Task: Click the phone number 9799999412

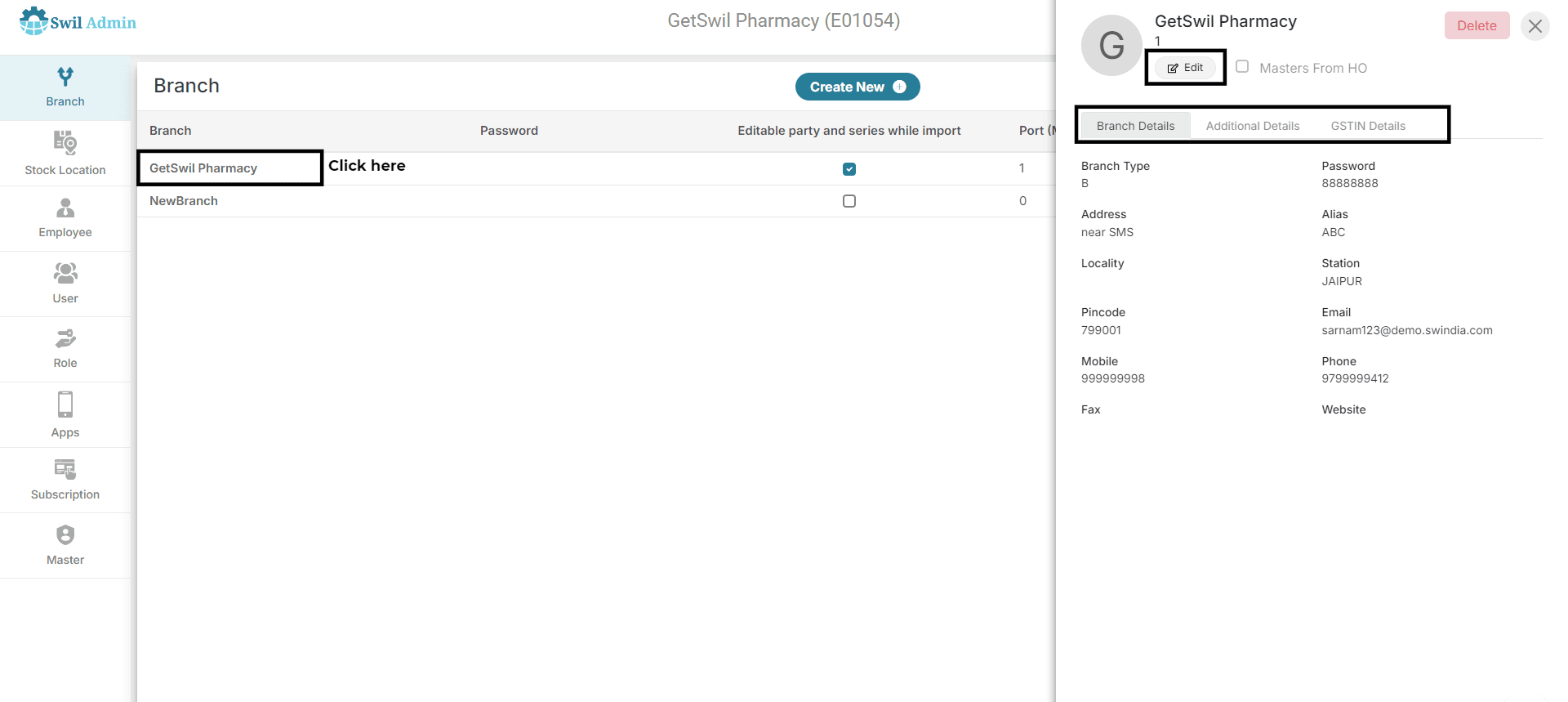Action: [x=1356, y=378]
